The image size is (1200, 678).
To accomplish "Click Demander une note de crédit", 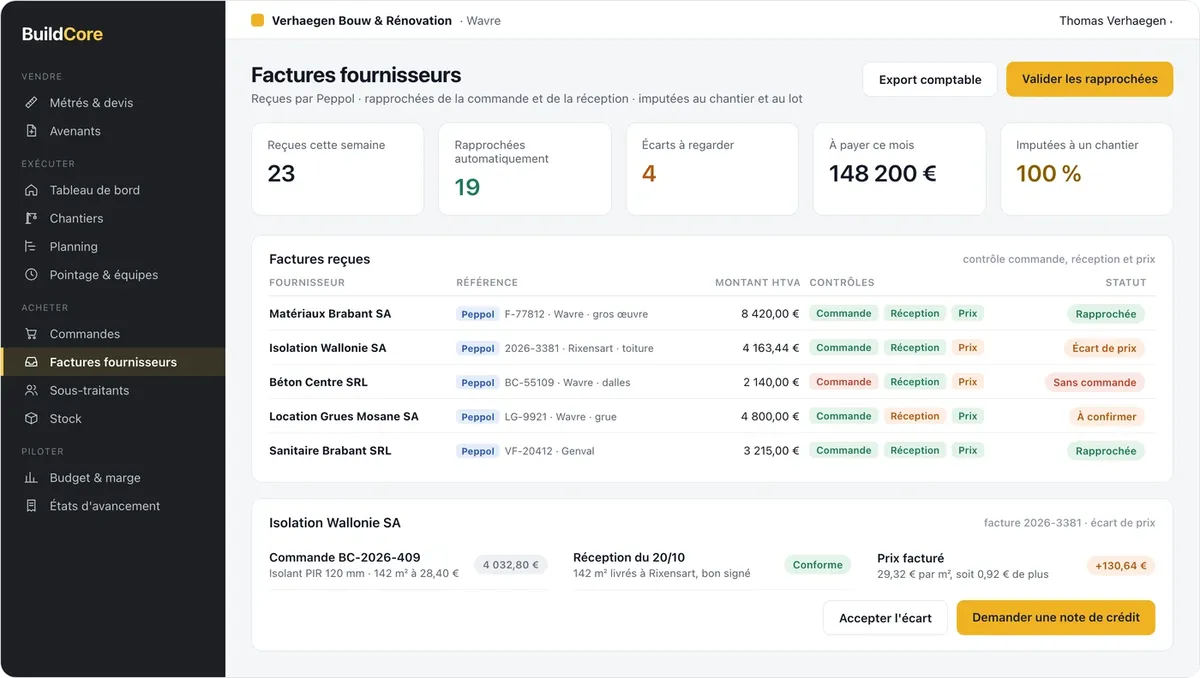I will pyautogui.click(x=1056, y=618).
